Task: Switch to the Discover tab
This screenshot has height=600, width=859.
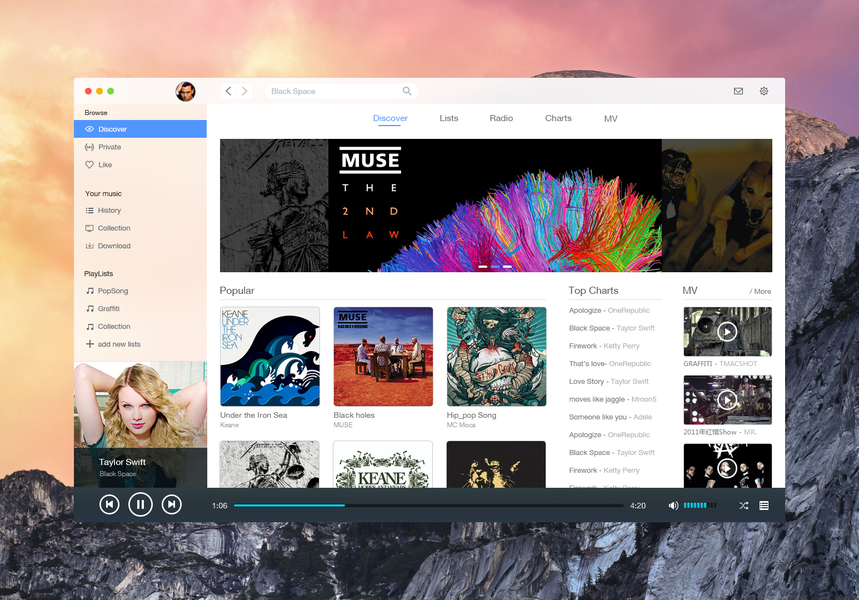Action: pos(390,118)
